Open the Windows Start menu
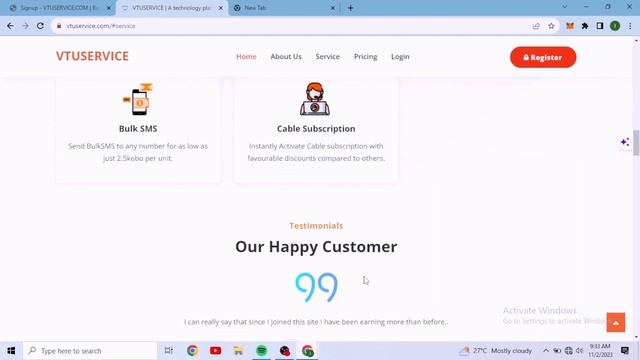Screen dimensions: 640x360 tap(11, 351)
